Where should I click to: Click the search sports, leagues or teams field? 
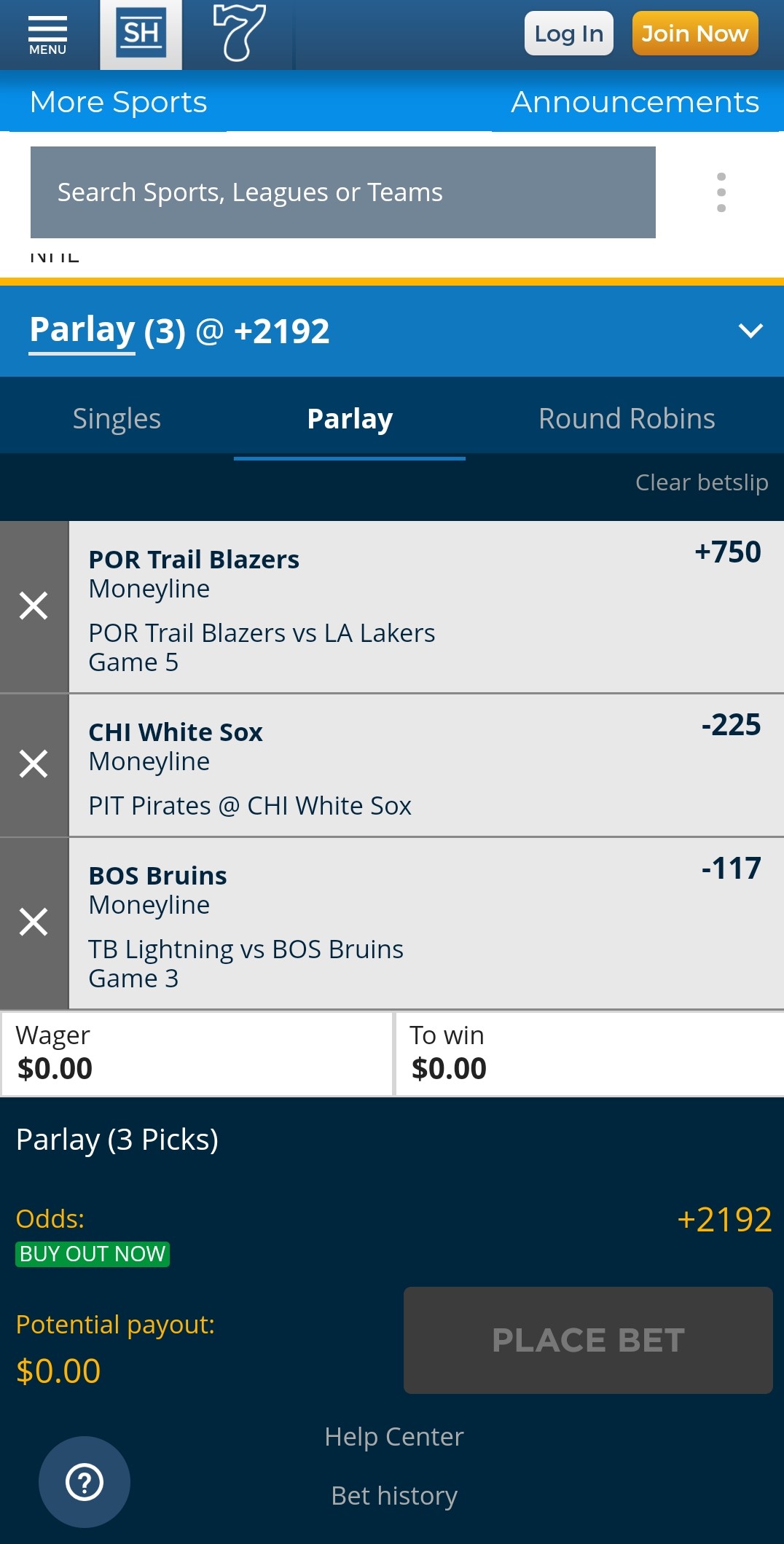click(x=343, y=192)
